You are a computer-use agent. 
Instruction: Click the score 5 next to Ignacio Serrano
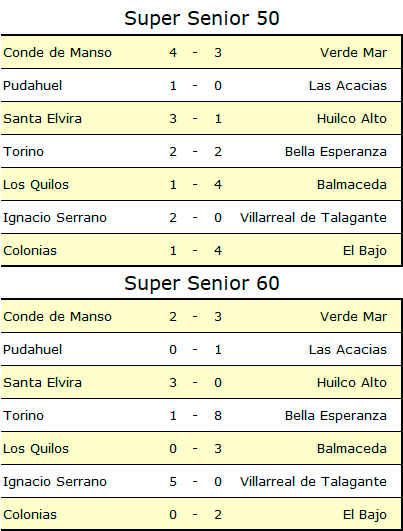point(173,482)
